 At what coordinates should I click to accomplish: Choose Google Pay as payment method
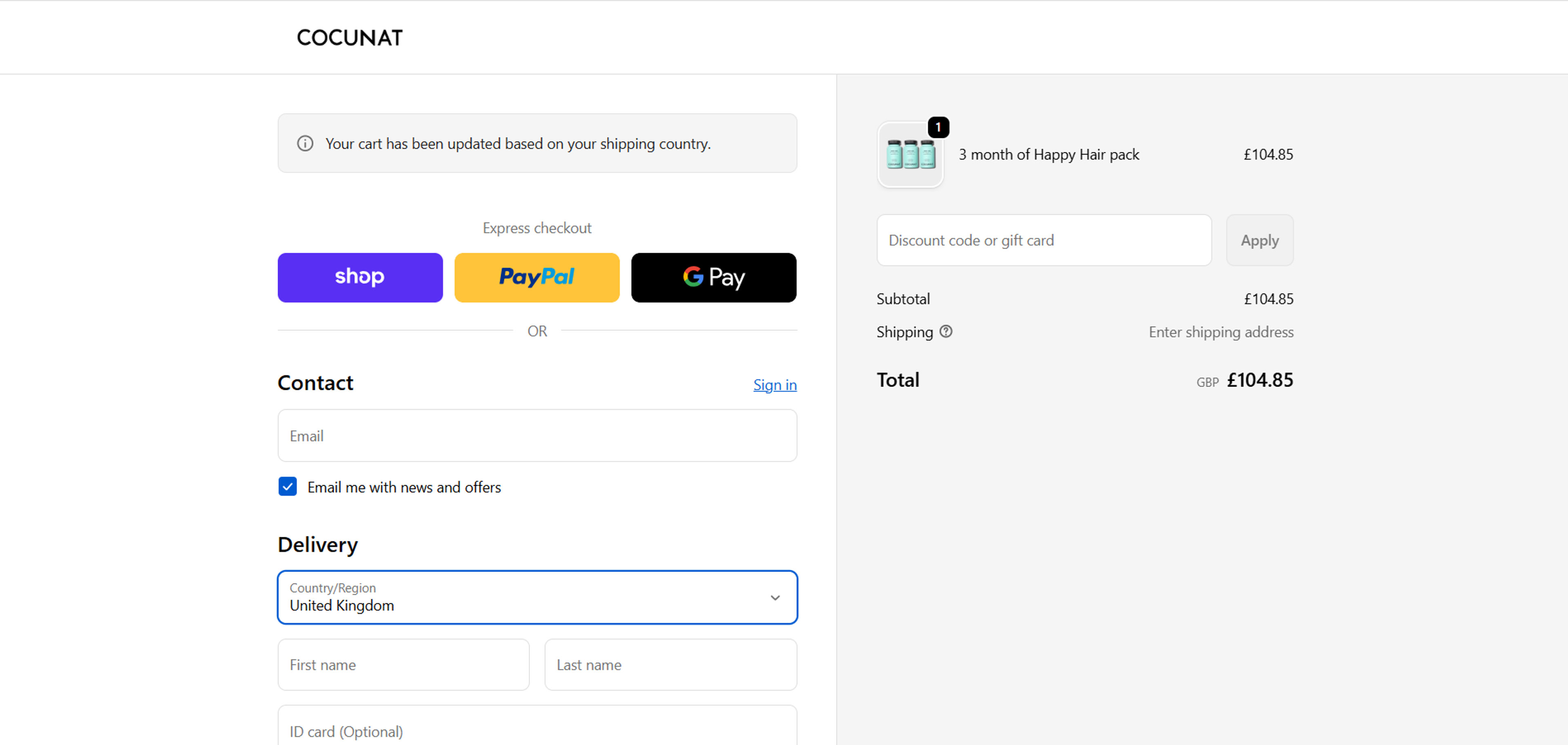click(x=713, y=278)
